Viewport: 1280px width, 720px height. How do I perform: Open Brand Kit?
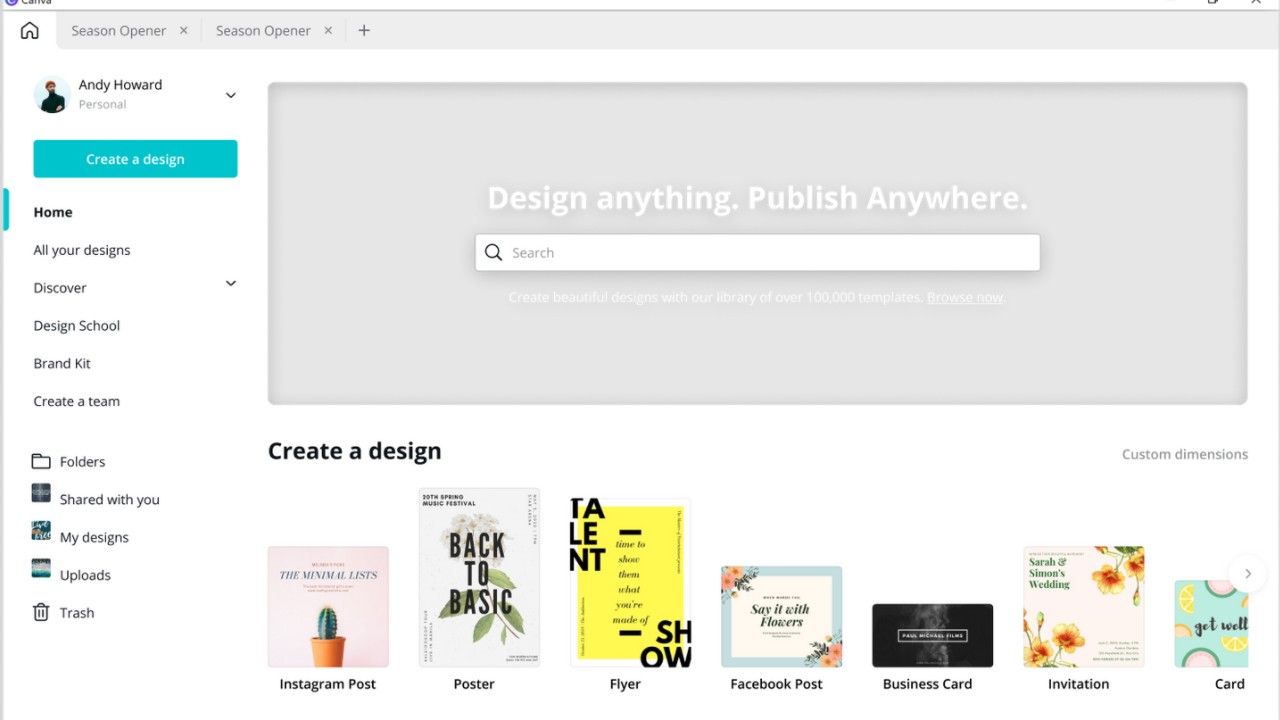click(x=62, y=364)
